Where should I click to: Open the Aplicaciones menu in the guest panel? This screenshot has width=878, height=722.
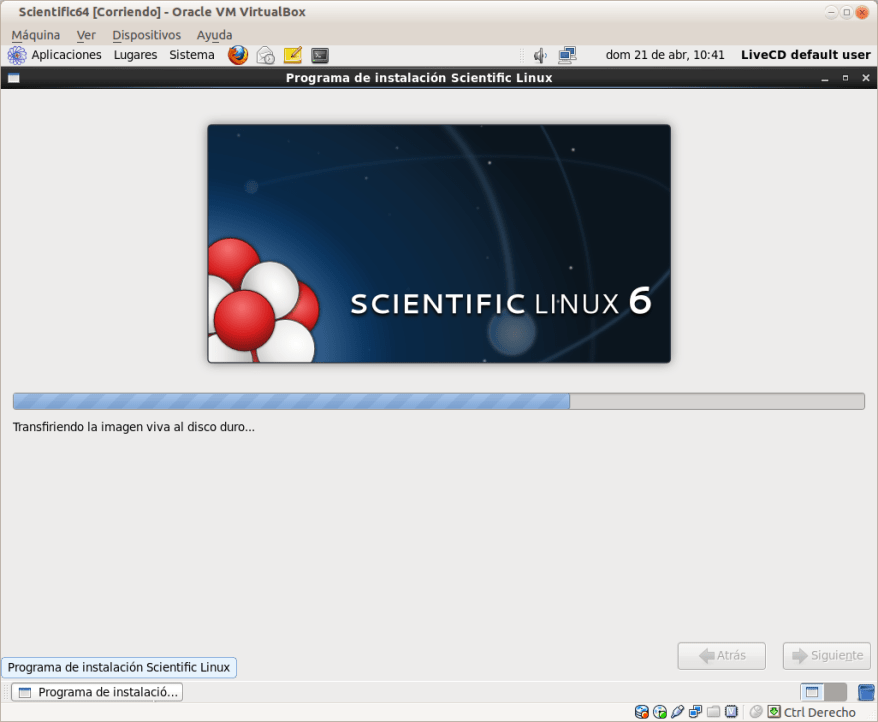pyautogui.click(x=69, y=55)
